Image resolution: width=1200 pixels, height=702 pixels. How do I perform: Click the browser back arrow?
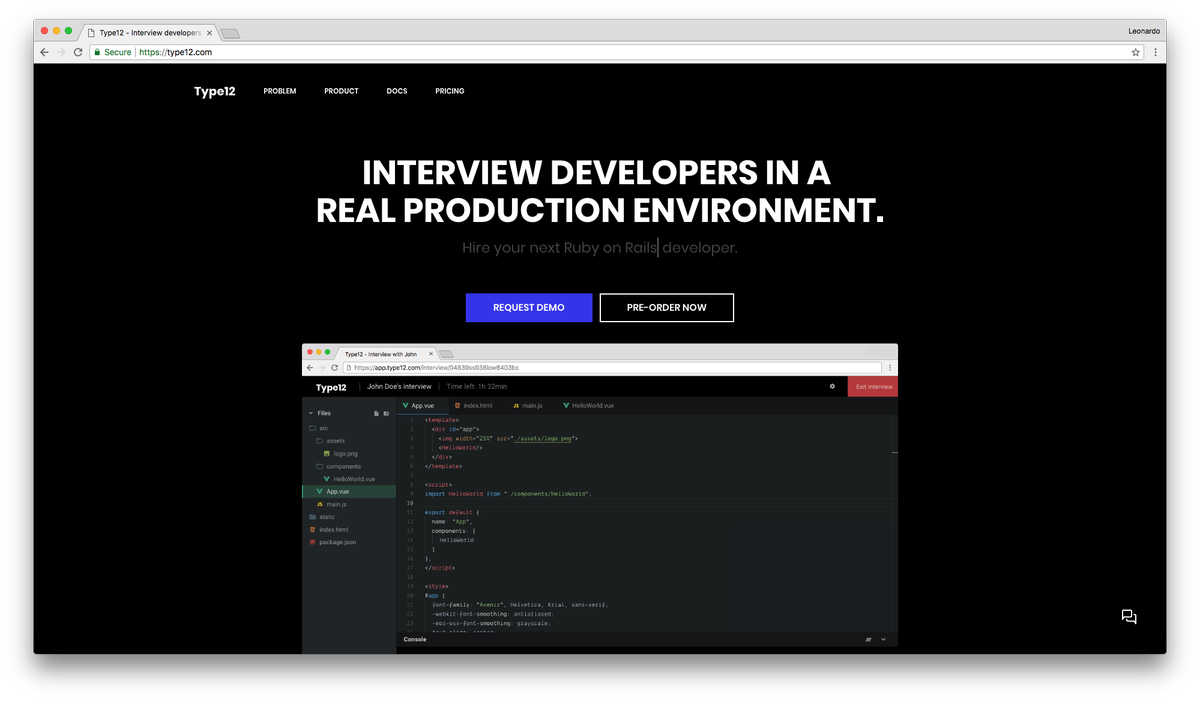point(45,52)
